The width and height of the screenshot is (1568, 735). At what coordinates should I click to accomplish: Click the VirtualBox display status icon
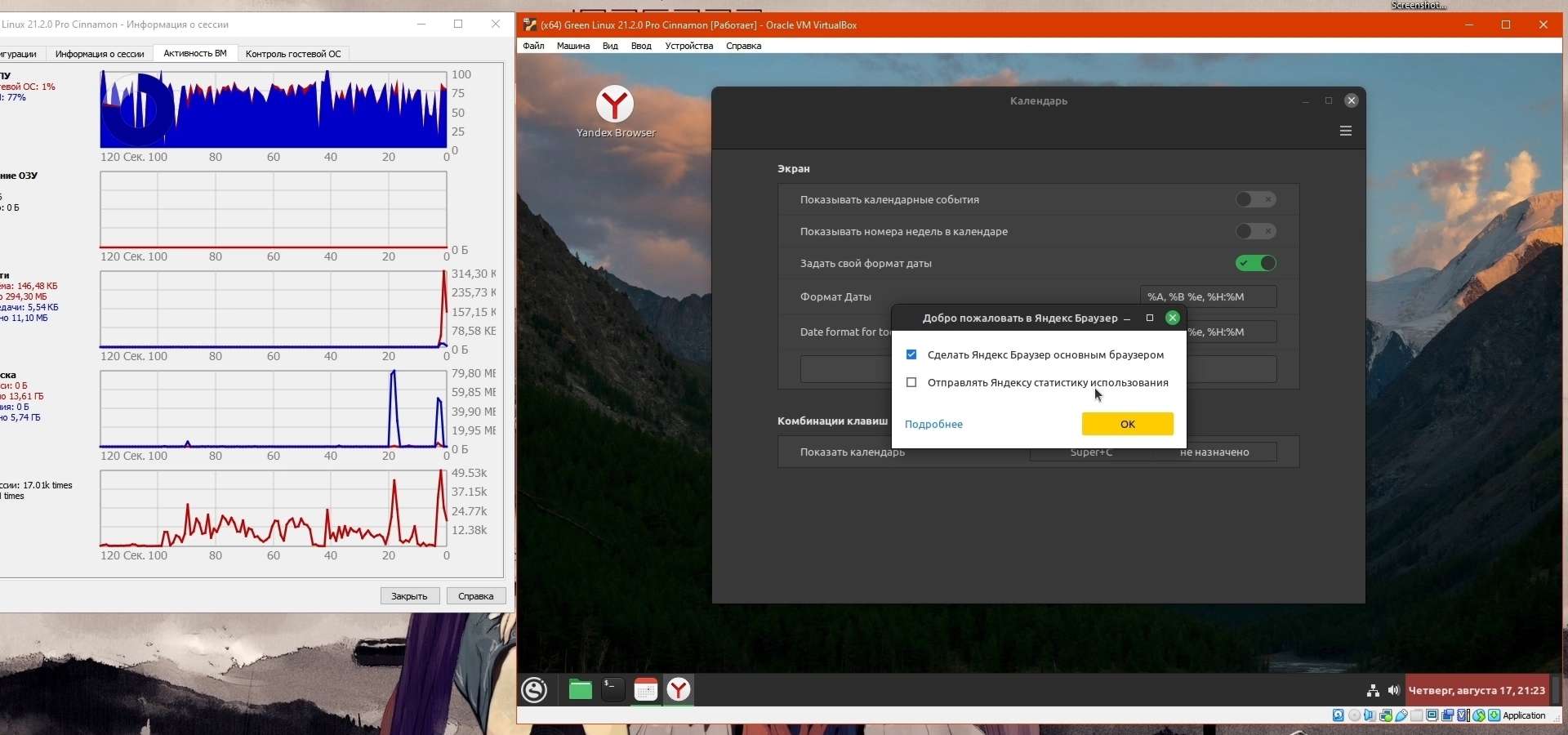click(1432, 715)
